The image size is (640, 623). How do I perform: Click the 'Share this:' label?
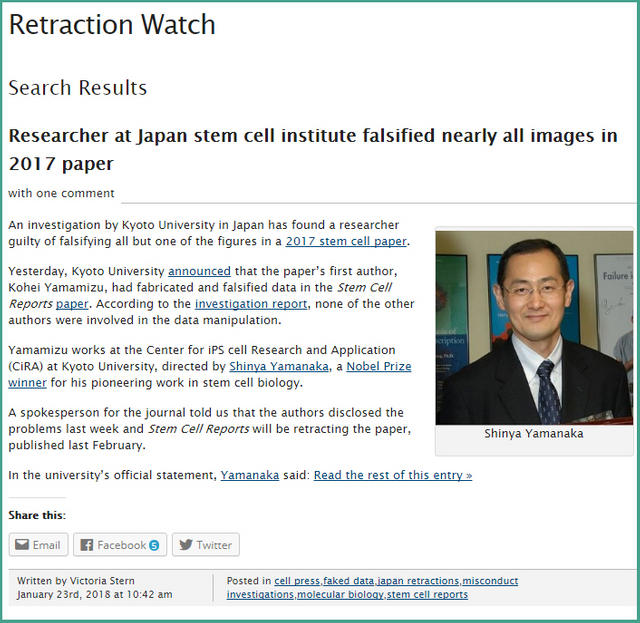pos(37,515)
